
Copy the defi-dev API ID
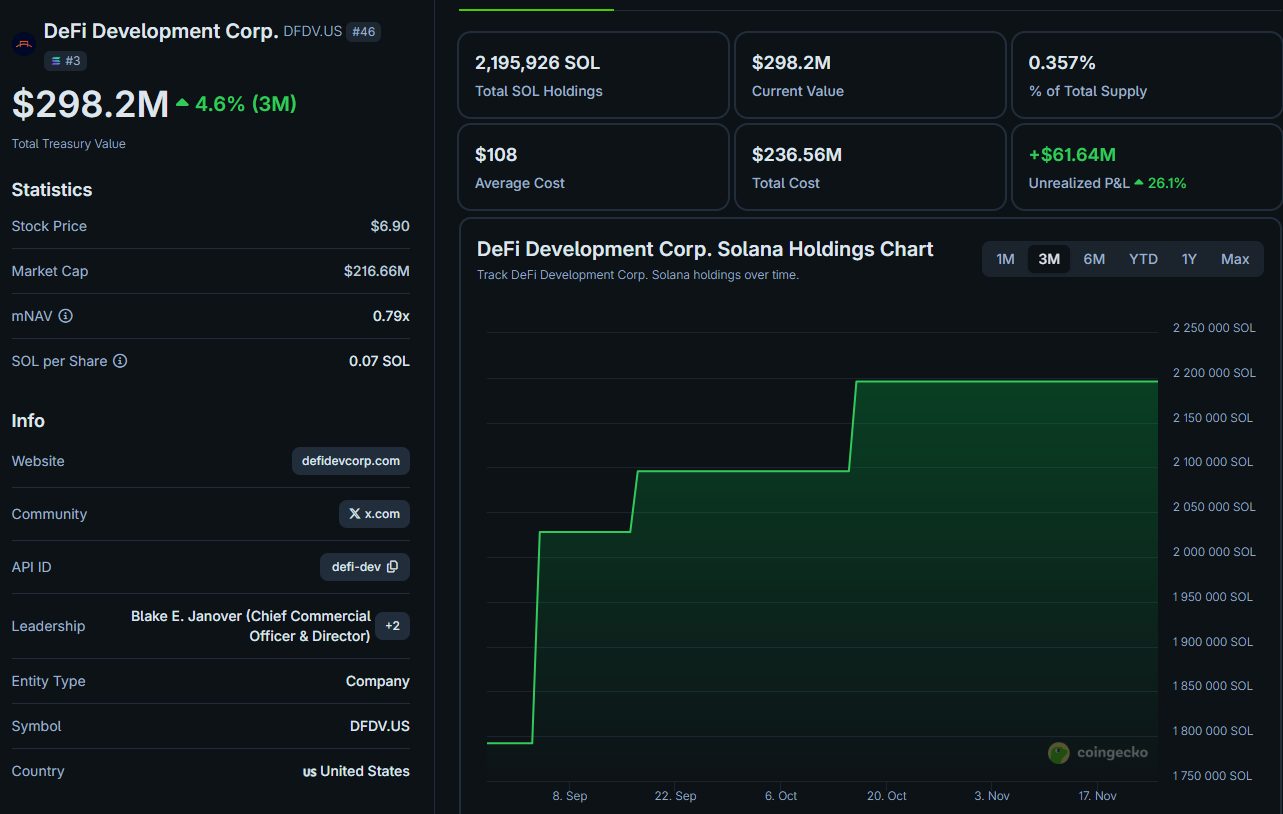[x=392, y=567]
